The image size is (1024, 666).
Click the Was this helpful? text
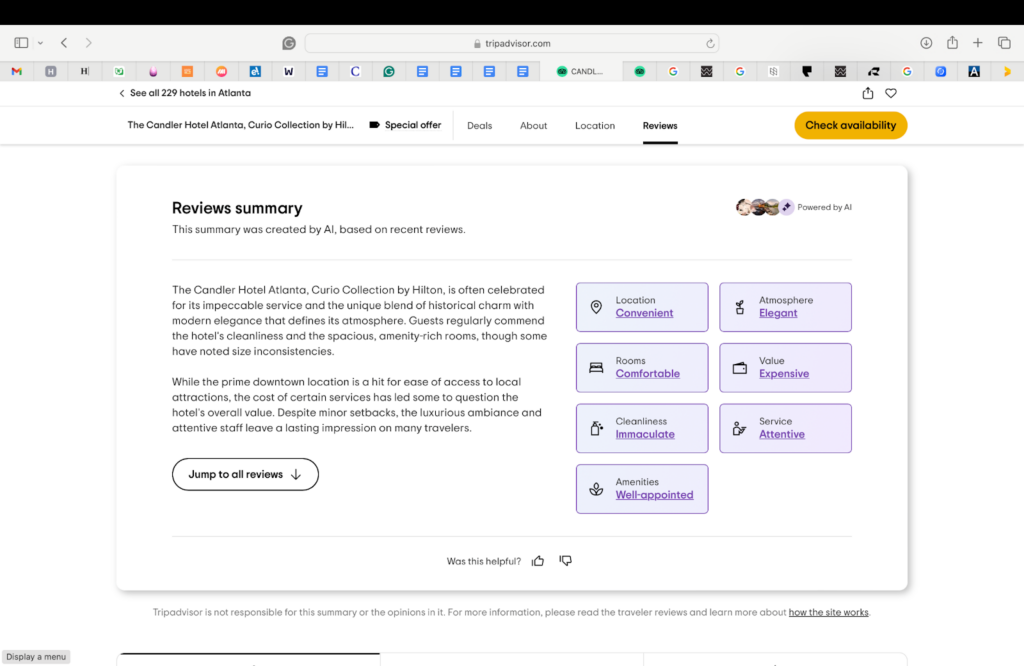pyautogui.click(x=484, y=561)
